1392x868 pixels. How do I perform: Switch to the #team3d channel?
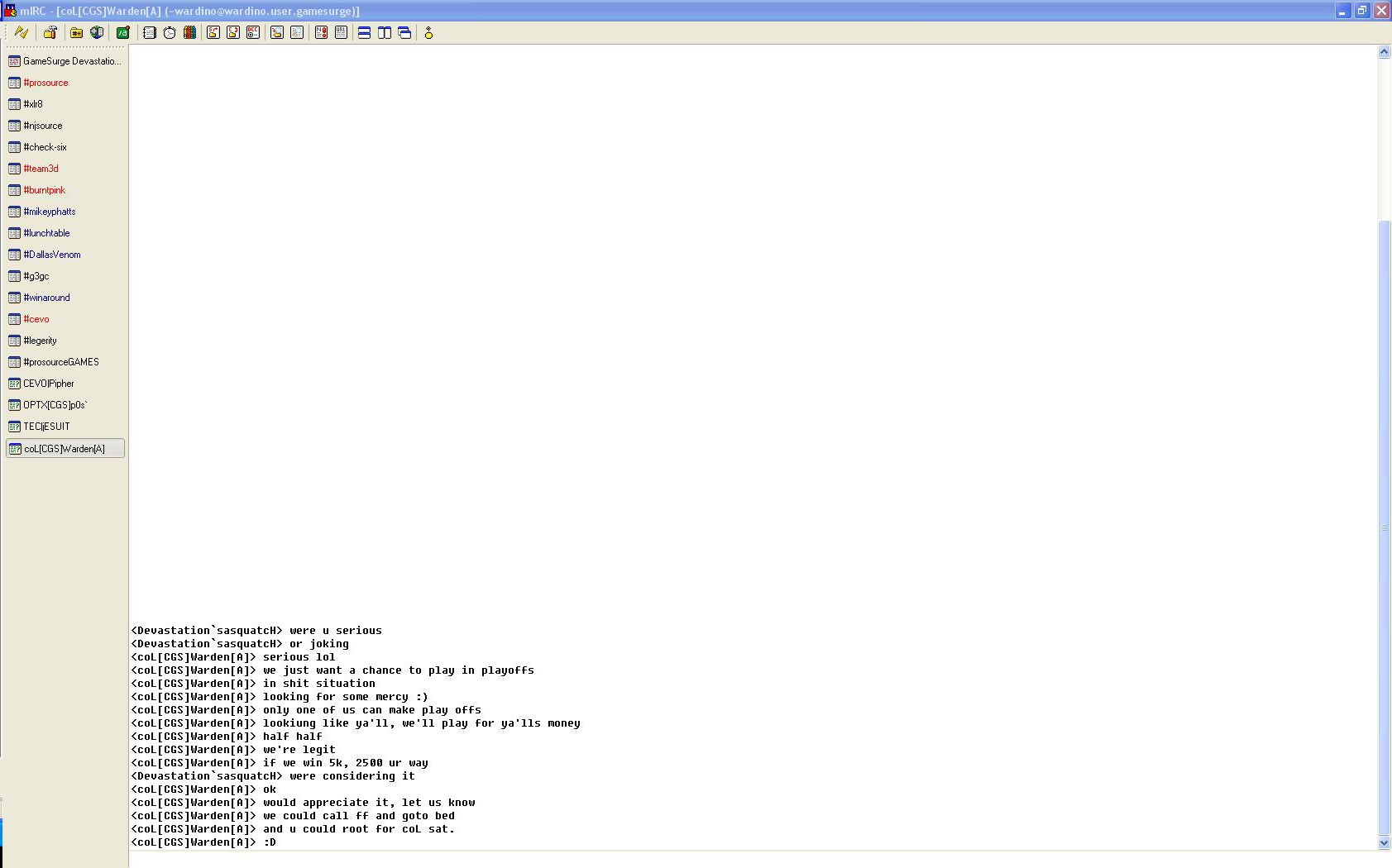(41, 169)
